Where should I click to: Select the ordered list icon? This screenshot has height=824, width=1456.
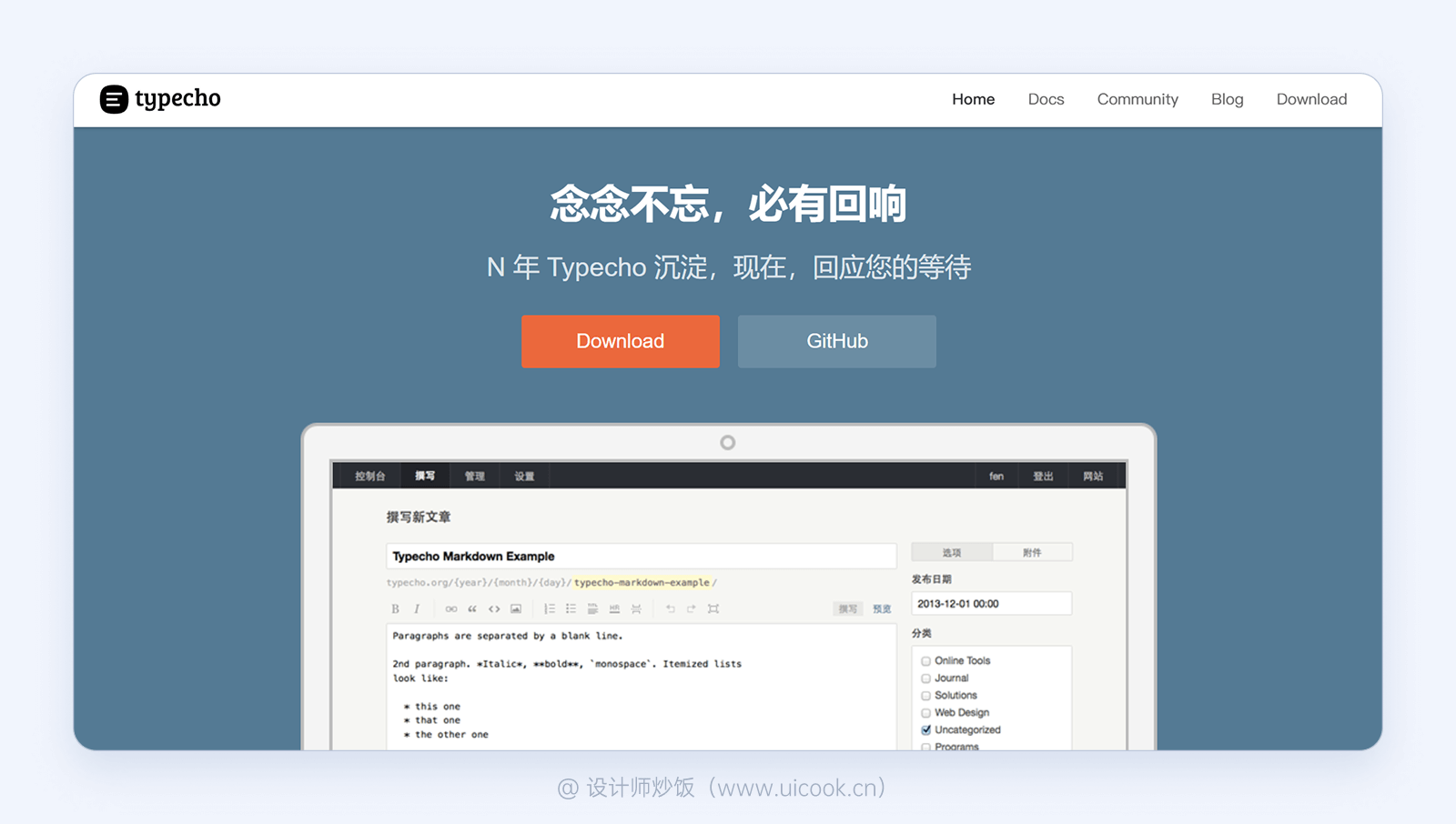(551, 608)
